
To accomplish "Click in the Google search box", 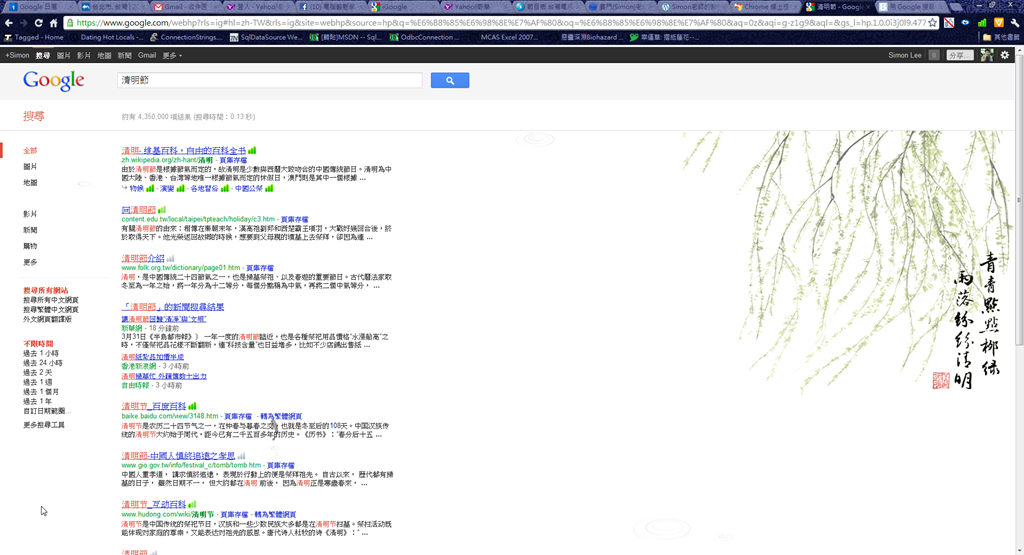I will tap(270, 80).
